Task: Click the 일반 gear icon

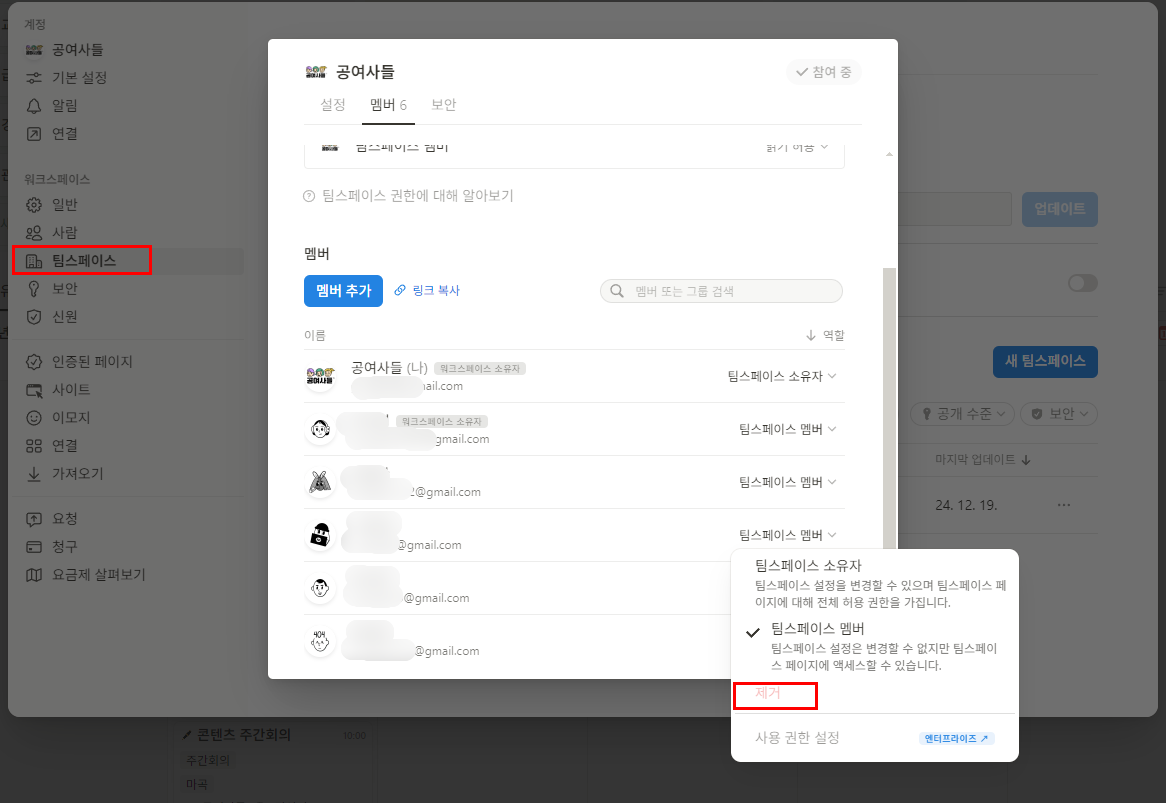Action: click(33, 204)
